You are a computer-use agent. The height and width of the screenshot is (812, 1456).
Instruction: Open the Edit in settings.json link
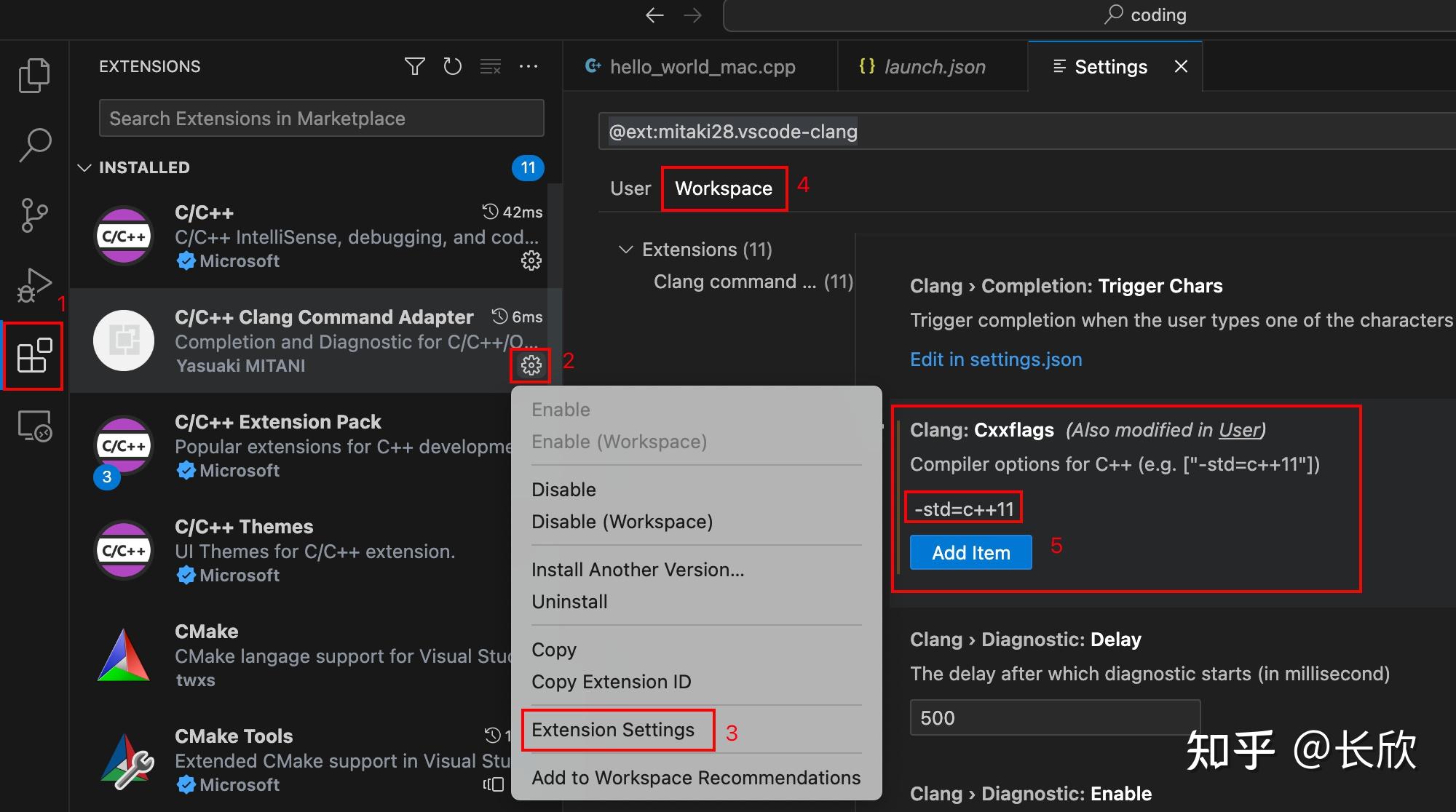coord(995,359)
